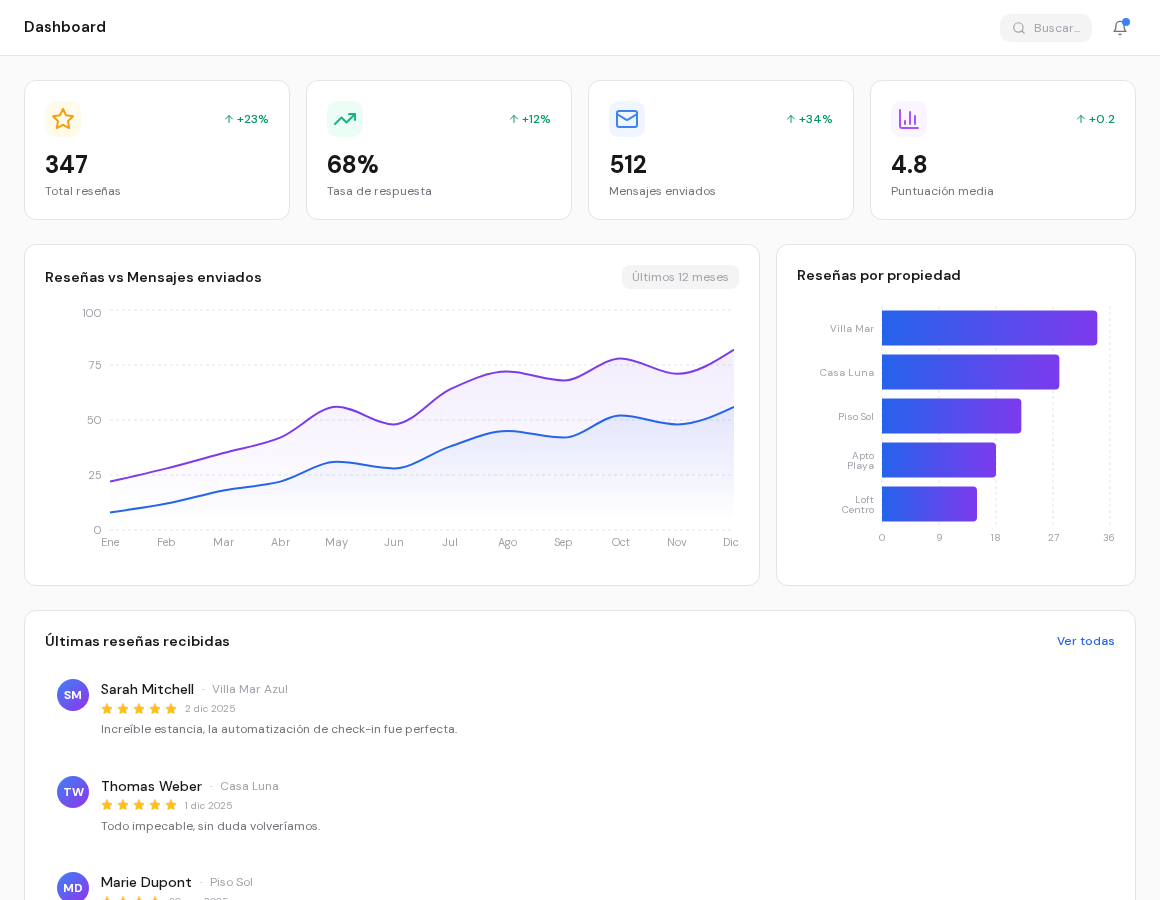This screenshot has height=900, width=1160.
Task: Open the Últimos 12 meses period selector
Action: coord(680,277)
